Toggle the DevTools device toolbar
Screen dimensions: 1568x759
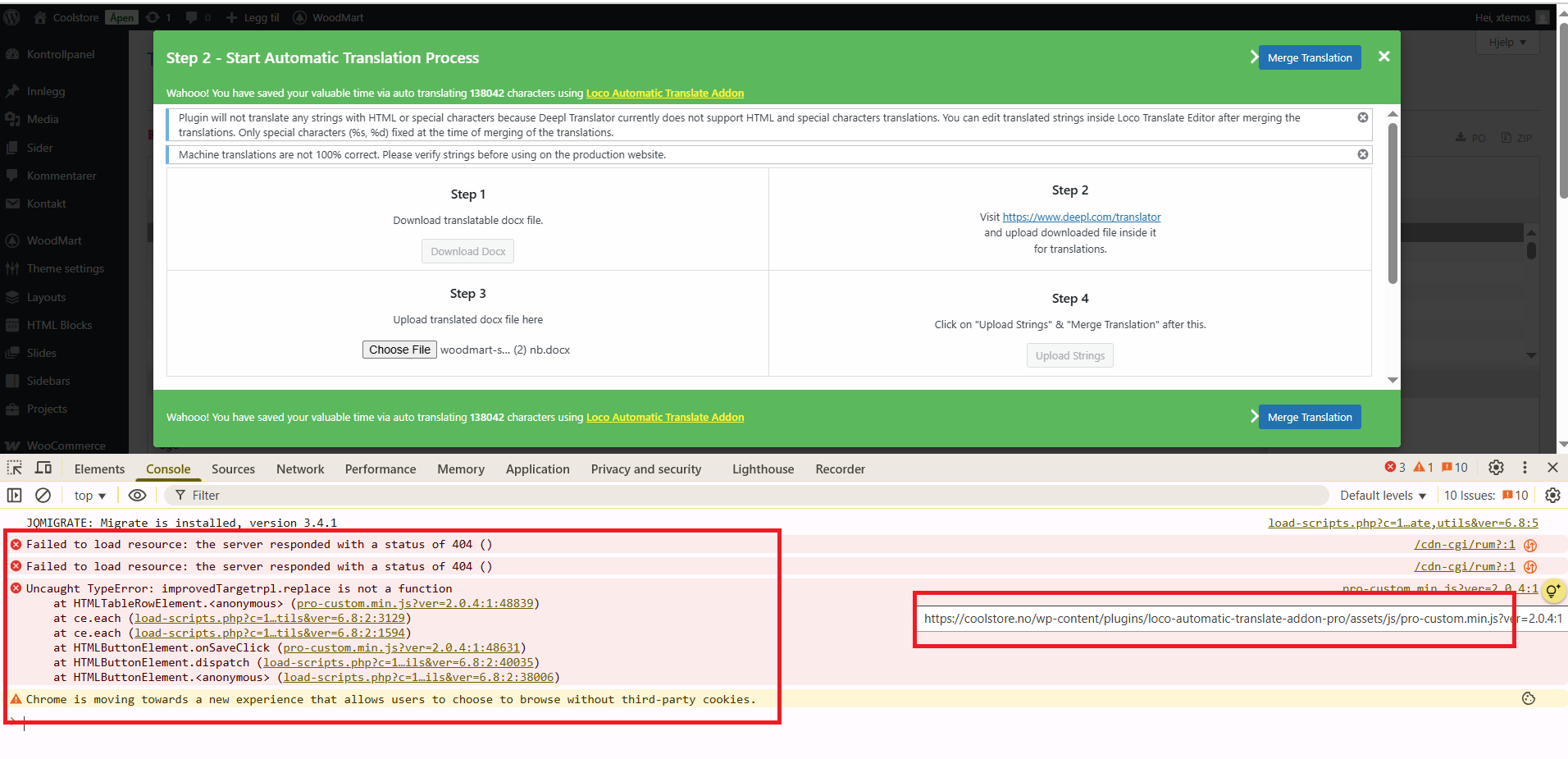pos(43,468)
